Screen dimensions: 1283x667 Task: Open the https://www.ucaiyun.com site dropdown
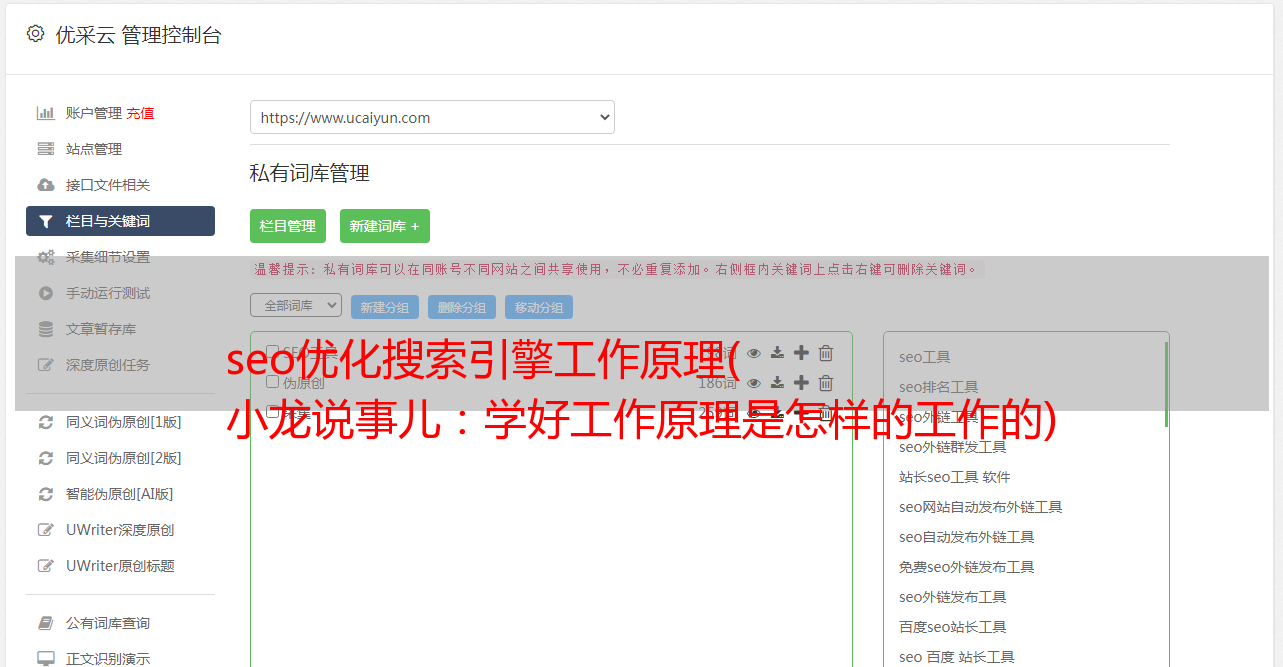(432, 117)
